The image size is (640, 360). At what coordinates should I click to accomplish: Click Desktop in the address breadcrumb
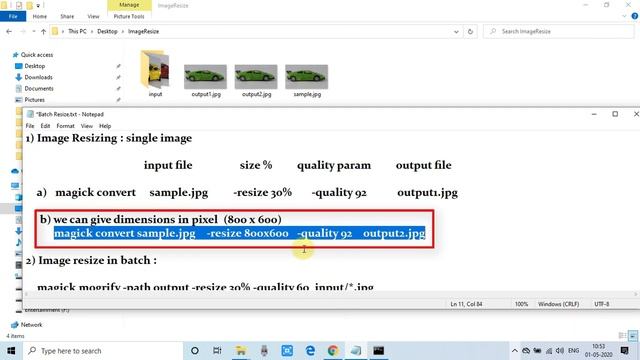tap(107, 31)
